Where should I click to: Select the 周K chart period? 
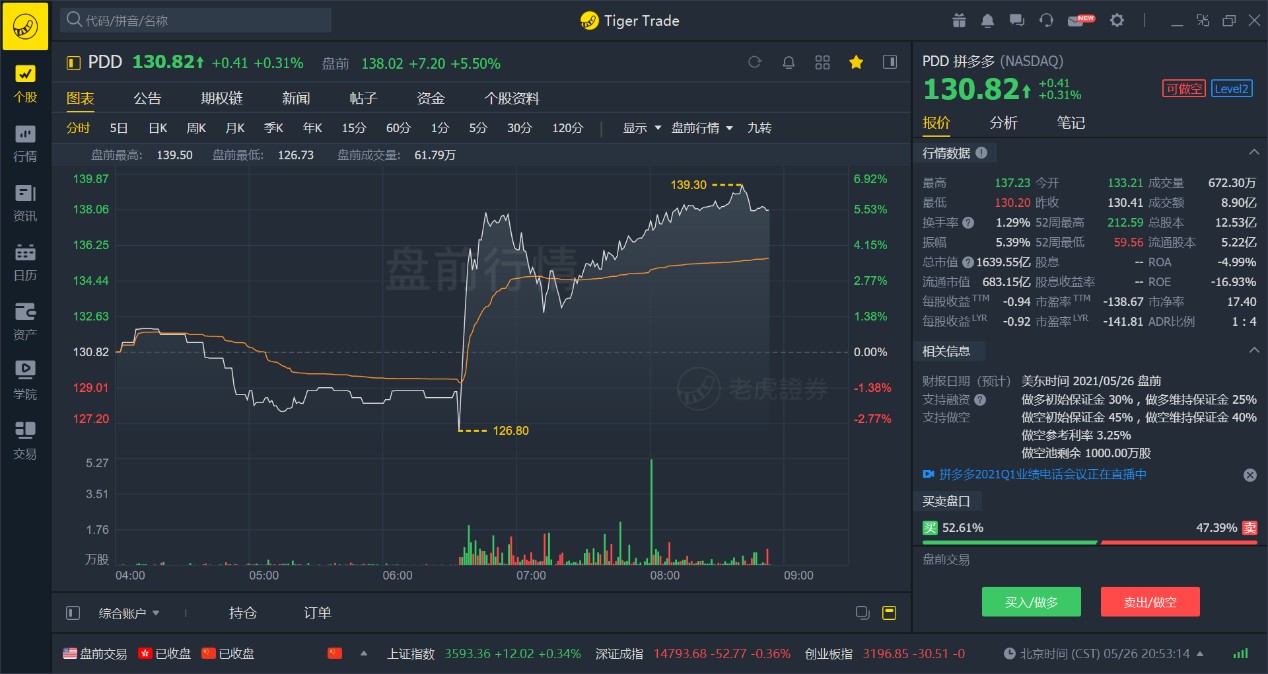196,128
